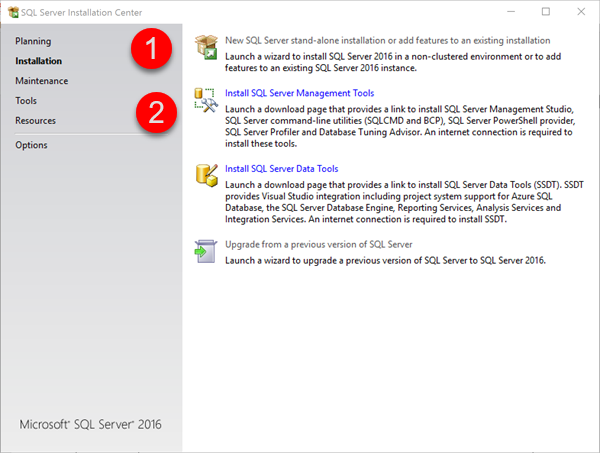This screenshot has width=600, height=453.
Task: Click the SQL Server Installation Center title icon
Action: tap(13, 12)
